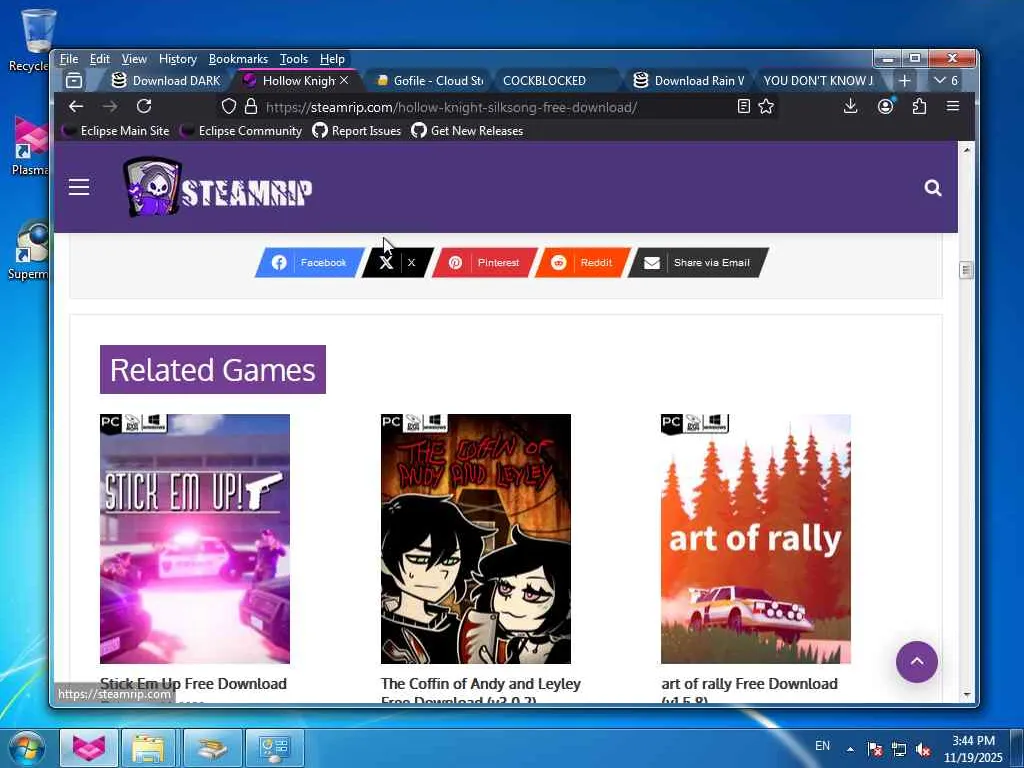
Task: Show hidden tray icons arrow
Action: pyautogui.click(x=850, y=749)
